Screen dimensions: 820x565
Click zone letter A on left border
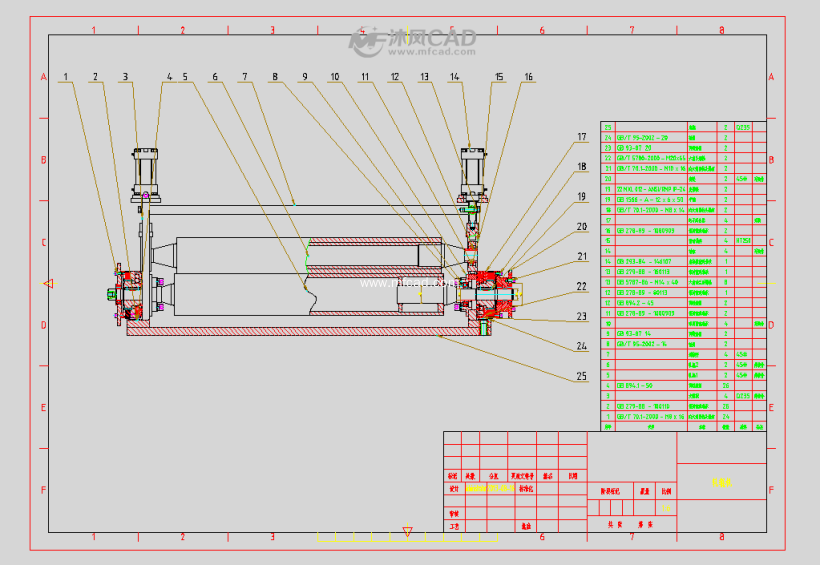43,77
